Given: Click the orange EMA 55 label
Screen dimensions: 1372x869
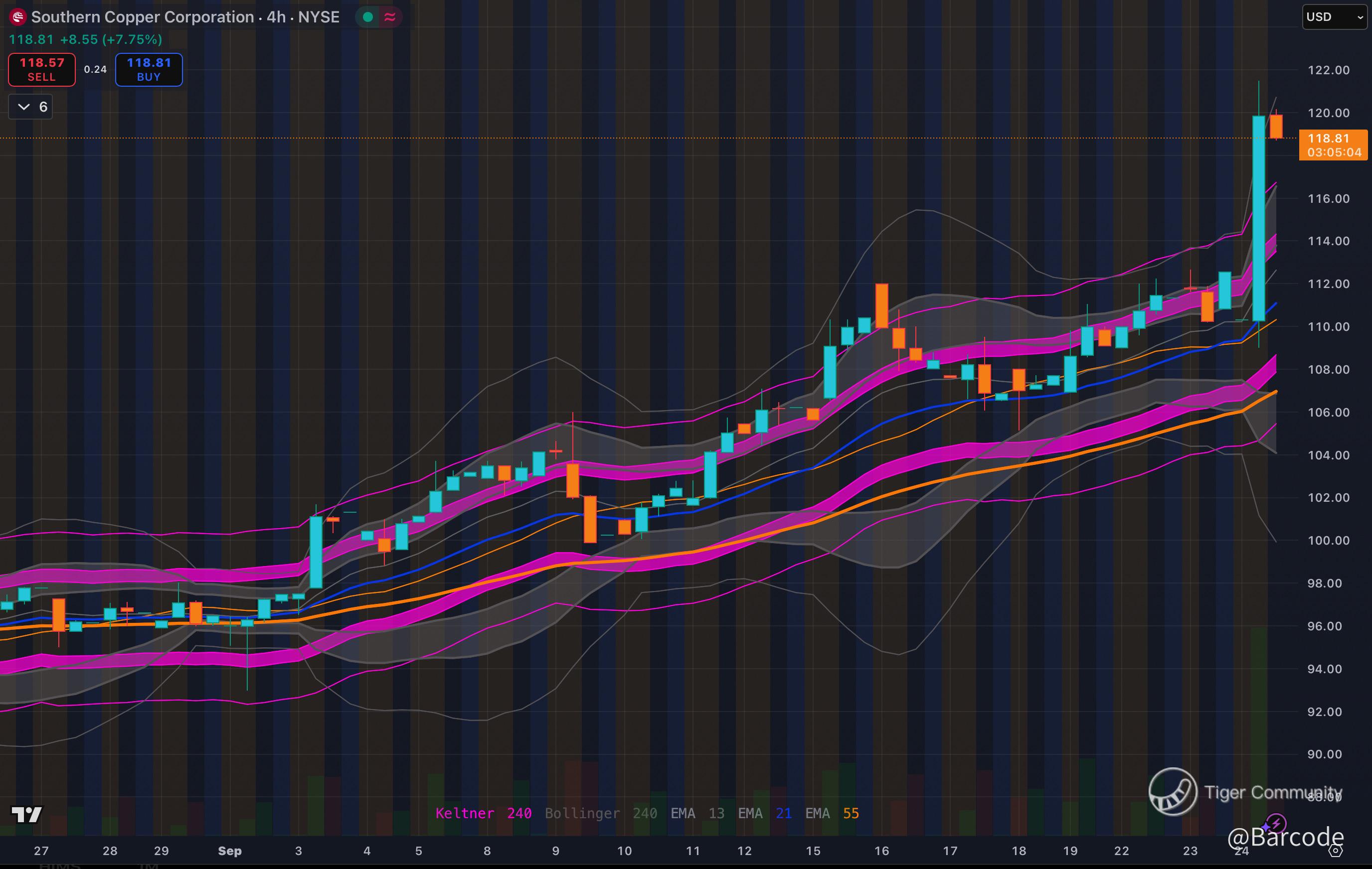Looking at the screenshot, I should 832,813.
